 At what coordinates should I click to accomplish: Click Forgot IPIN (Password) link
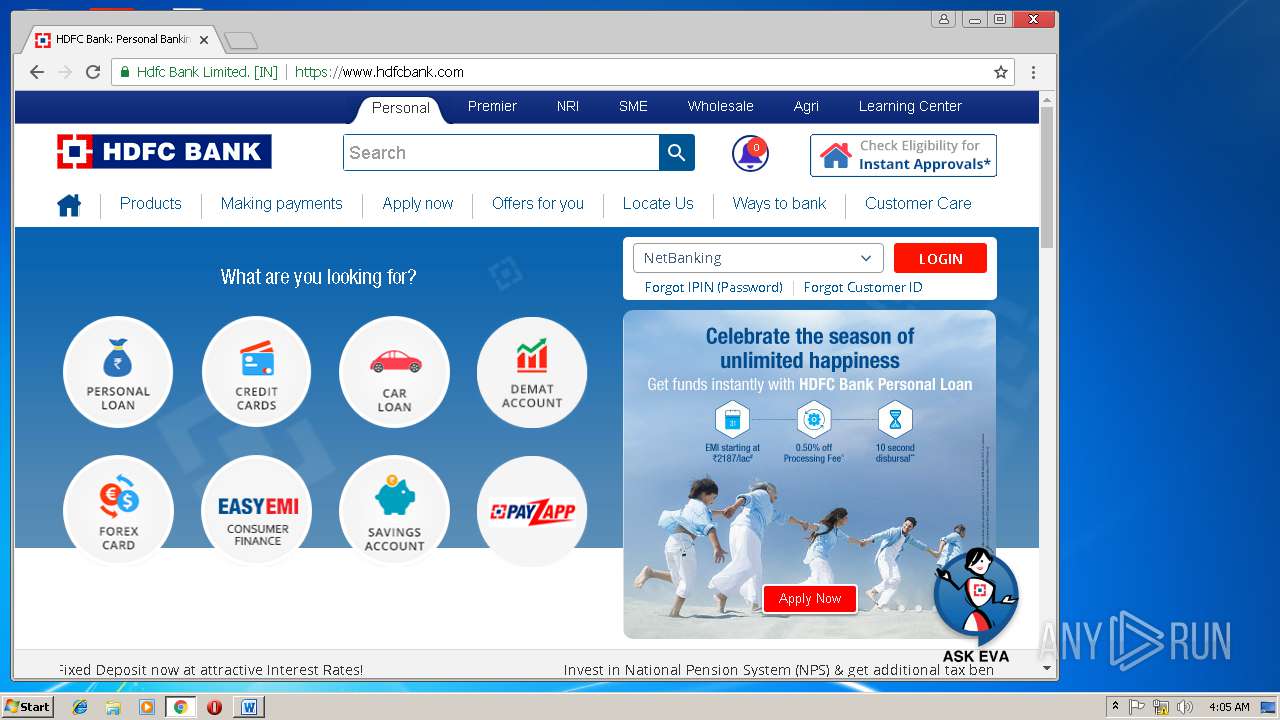[713, 287]
